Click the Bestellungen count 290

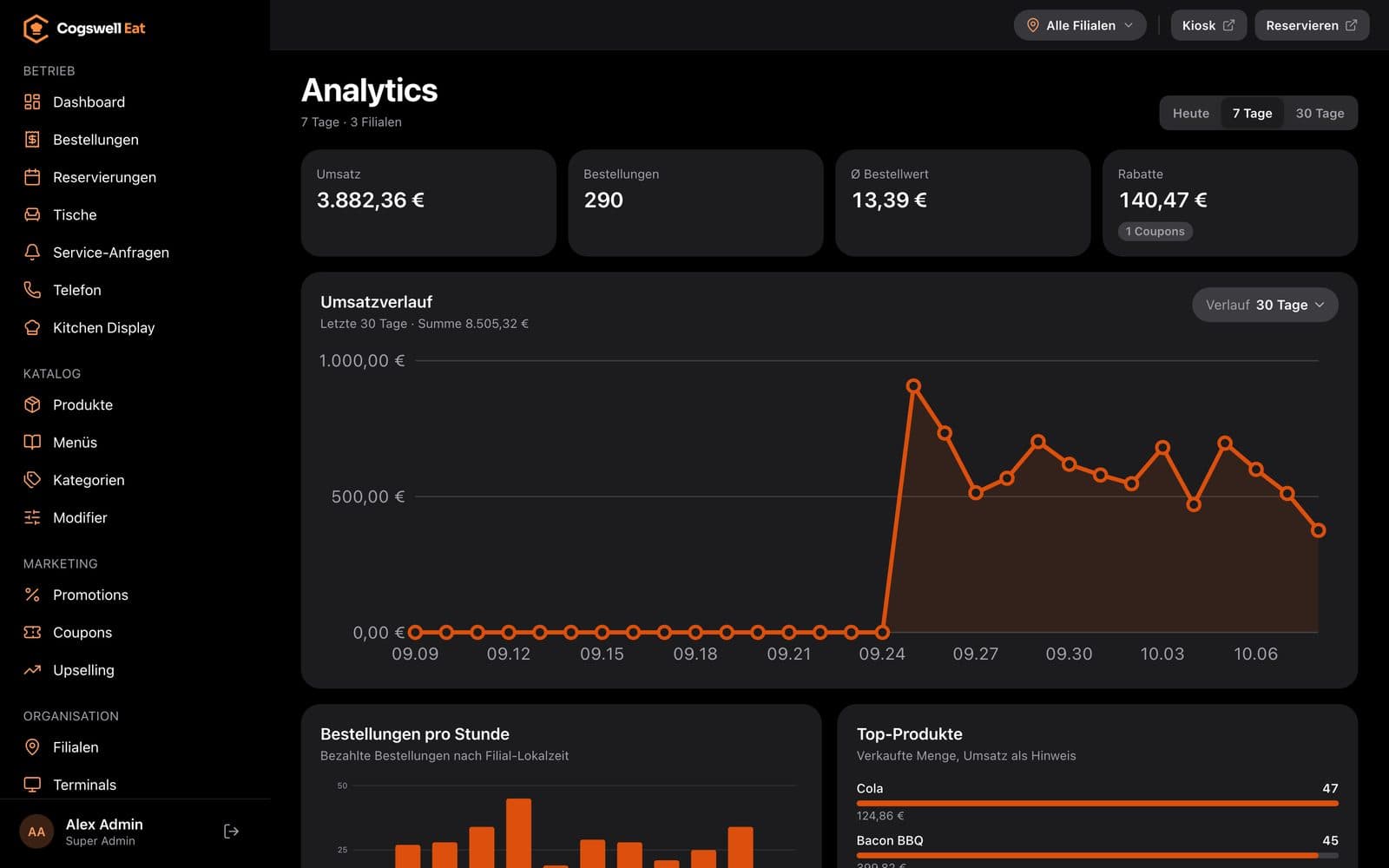[603, 201]
